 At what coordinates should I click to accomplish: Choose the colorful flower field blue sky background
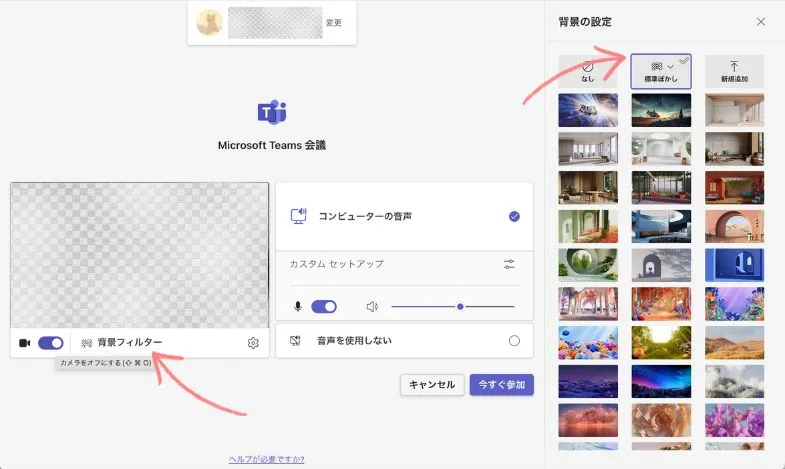click(588, 343)
